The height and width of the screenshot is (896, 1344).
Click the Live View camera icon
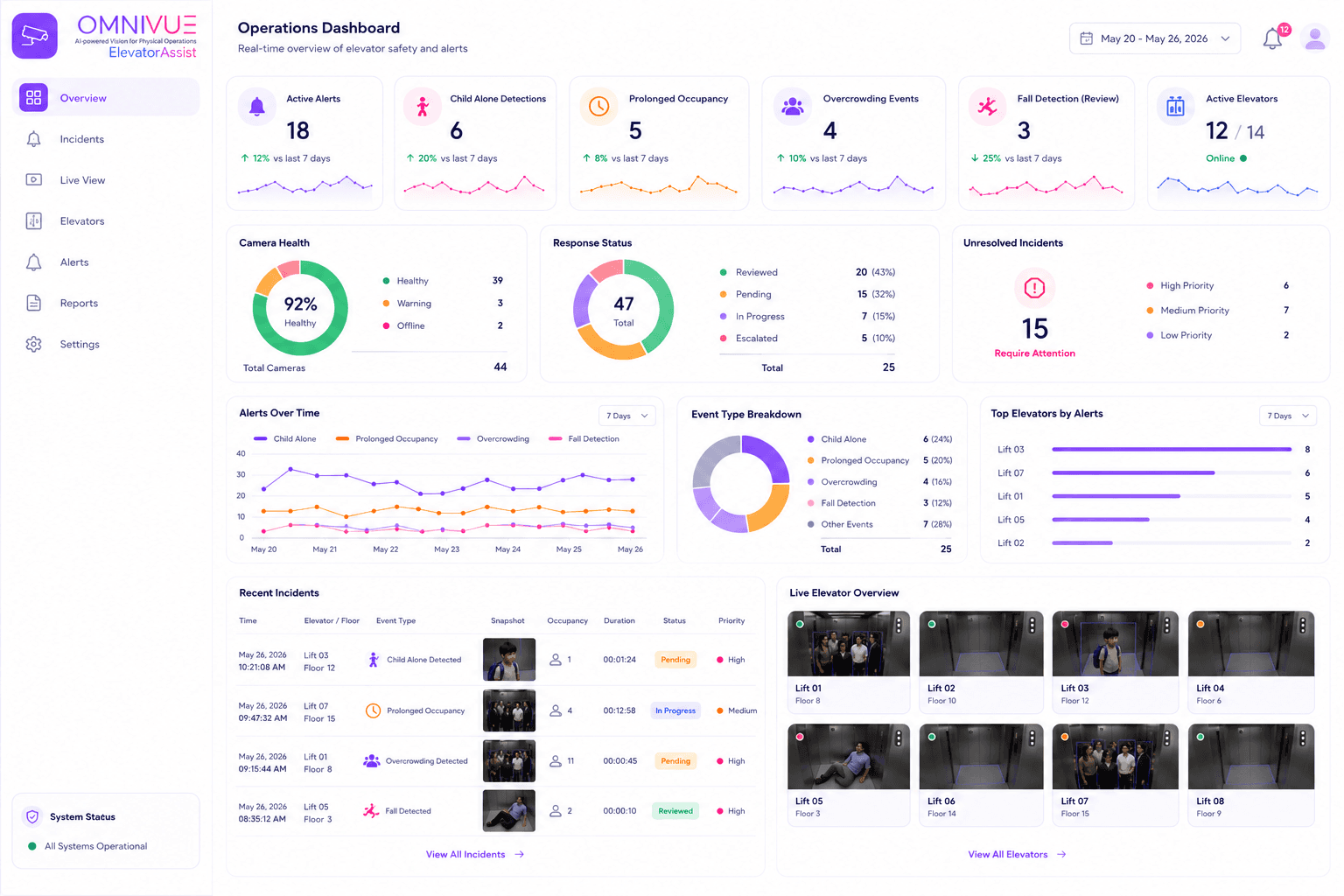click(x=33, y=179)
